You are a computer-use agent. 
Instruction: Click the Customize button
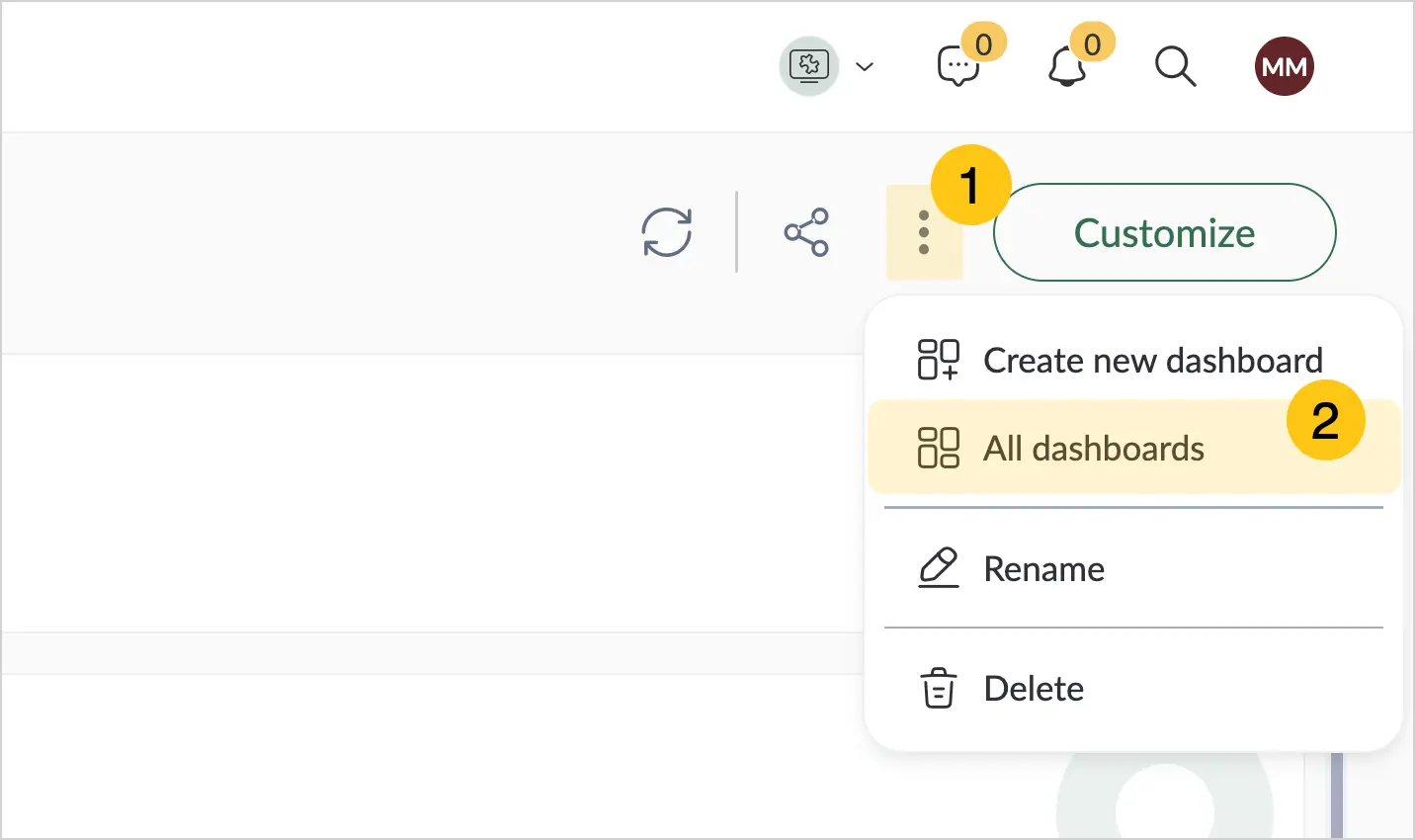coord(1165,232)
